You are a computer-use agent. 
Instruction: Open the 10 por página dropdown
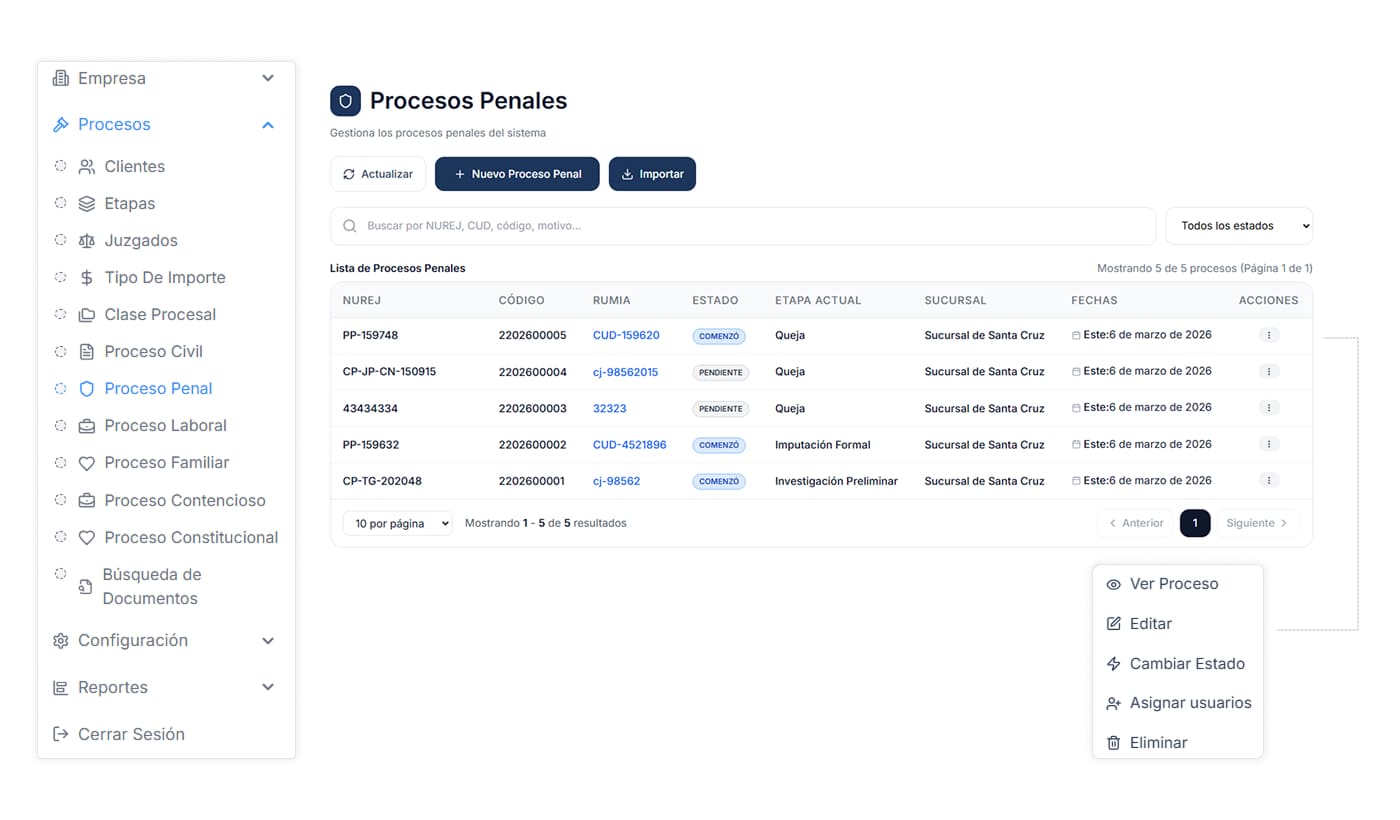(397, 523)
